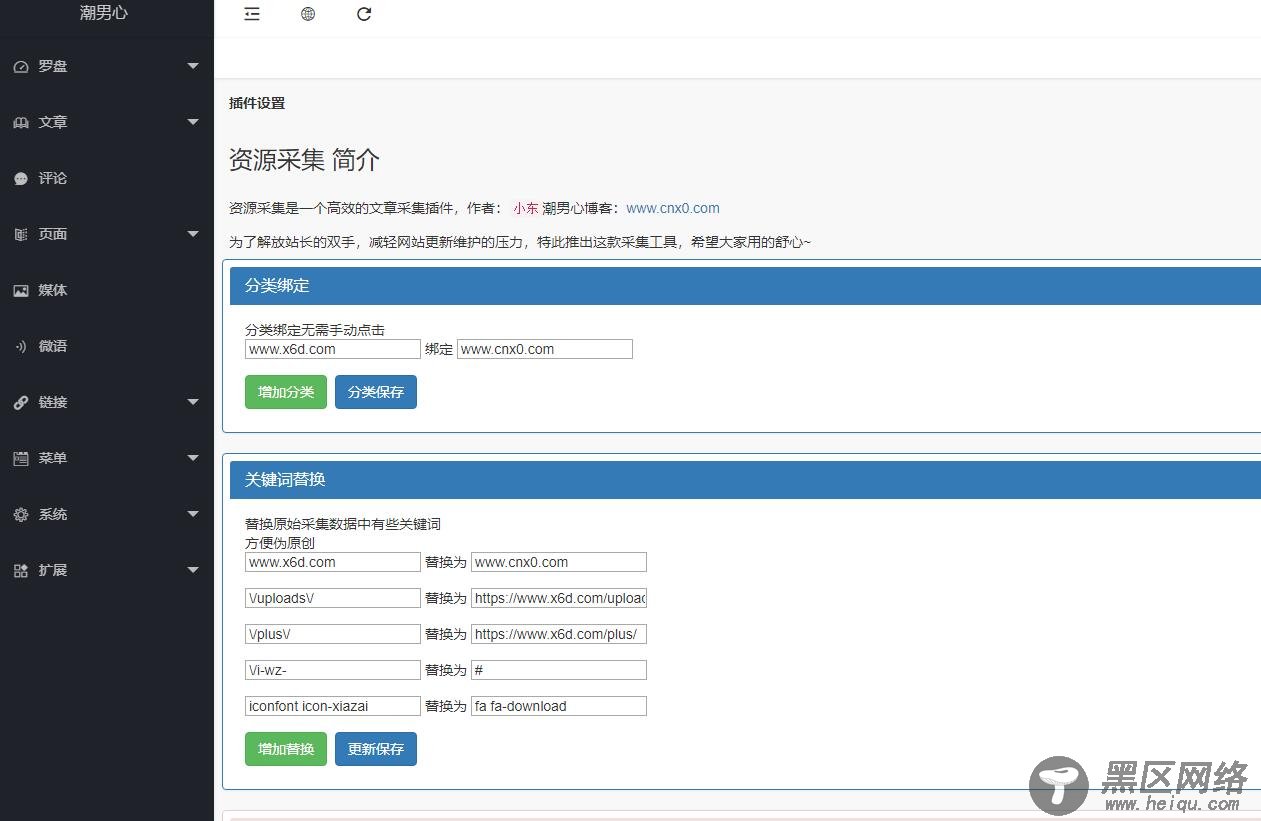Open the 菜单 sidebar menu item

click(53, 459)
